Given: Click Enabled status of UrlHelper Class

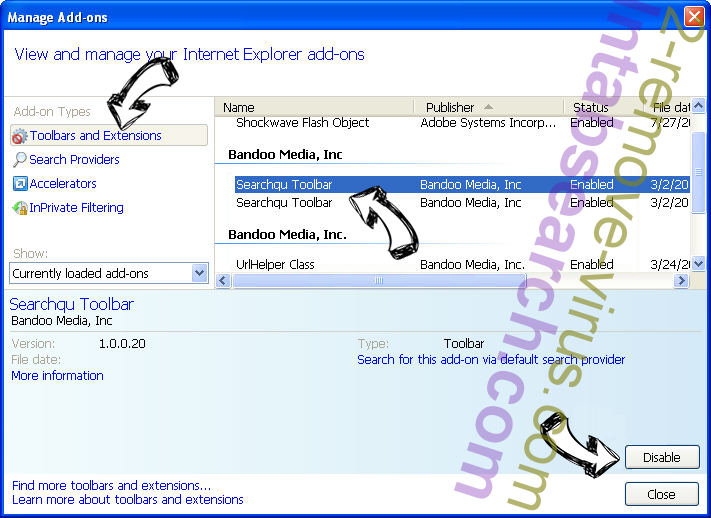Looking at the screenshot, I should pyautogui.click(x=592, y=264).
